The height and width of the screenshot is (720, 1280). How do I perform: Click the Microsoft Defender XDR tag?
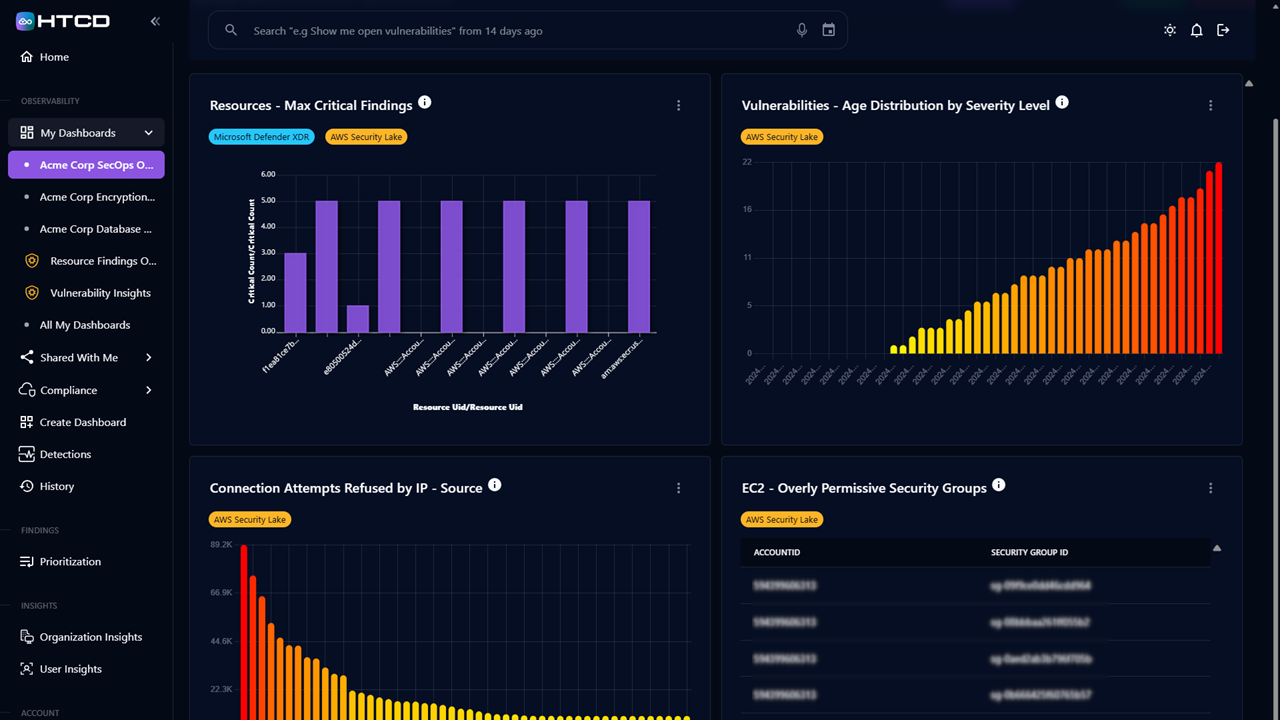coord(263,137)
